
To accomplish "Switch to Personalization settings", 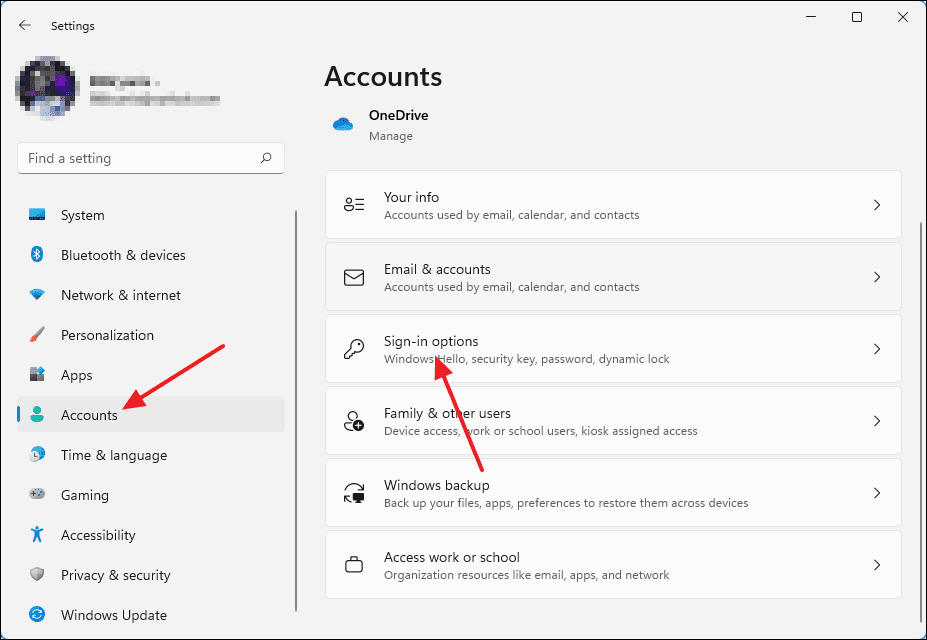I will [x=151, y=335].
